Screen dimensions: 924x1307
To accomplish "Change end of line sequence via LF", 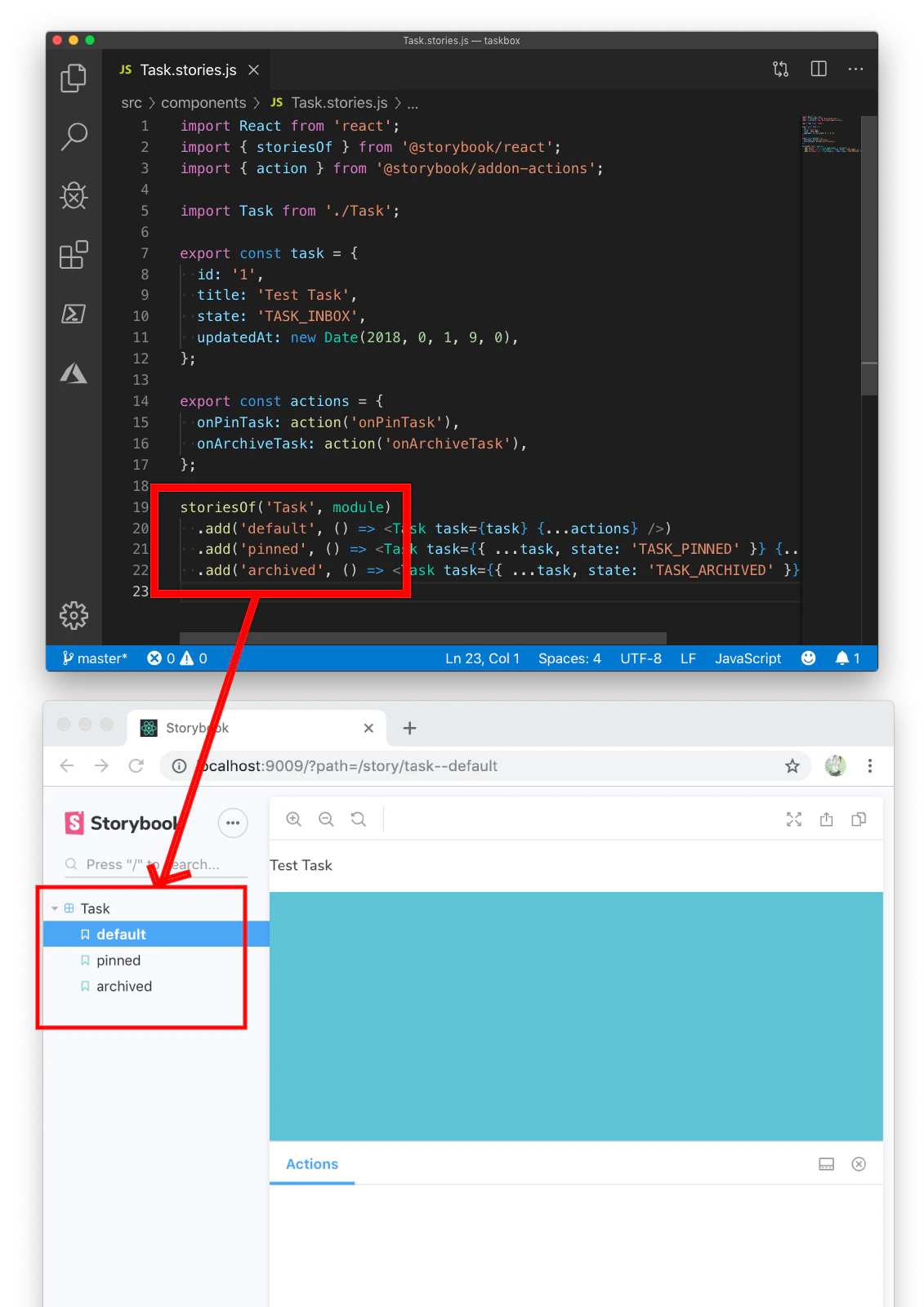I will tap(688, 658).
